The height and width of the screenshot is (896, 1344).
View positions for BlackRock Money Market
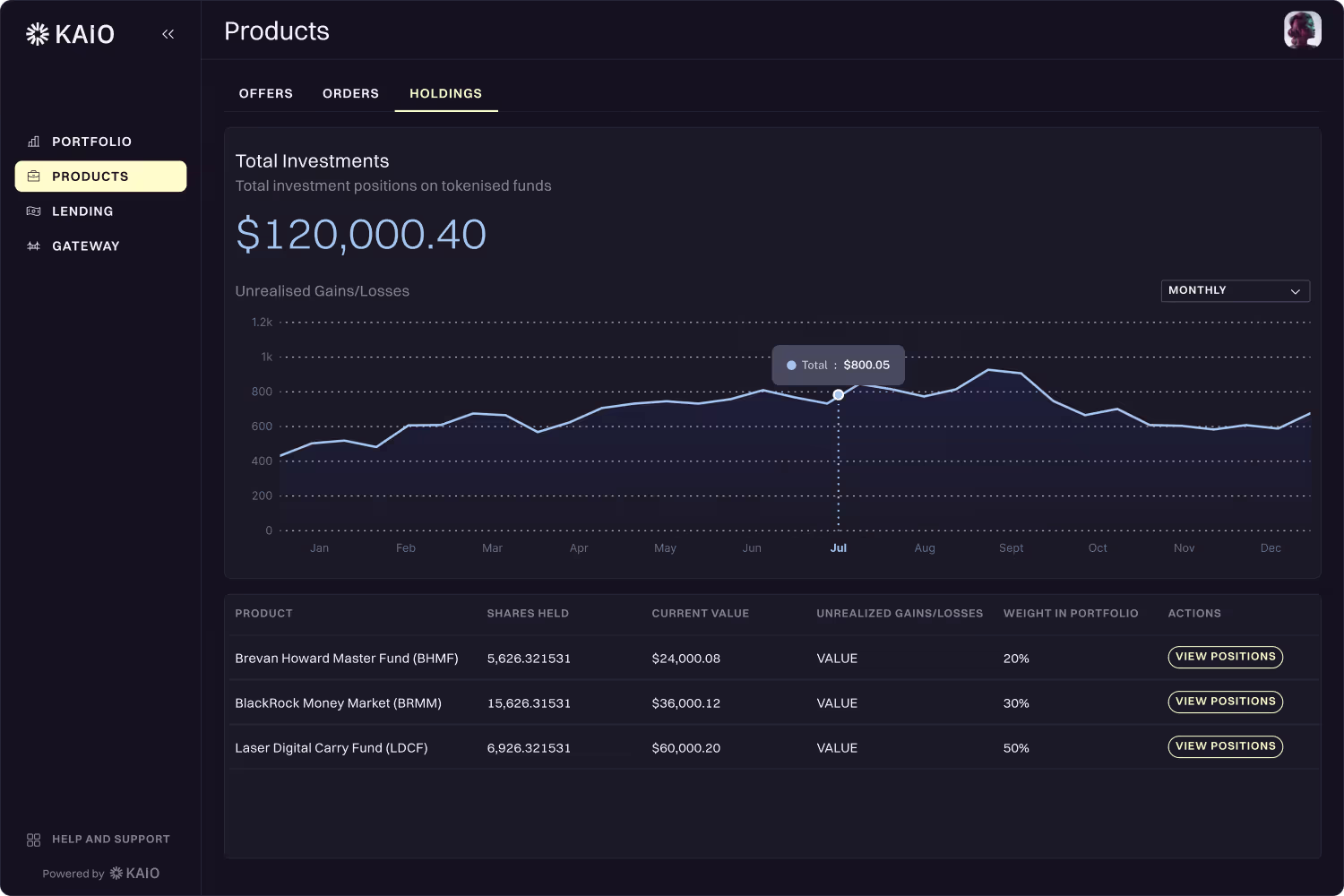point(1226,702)
